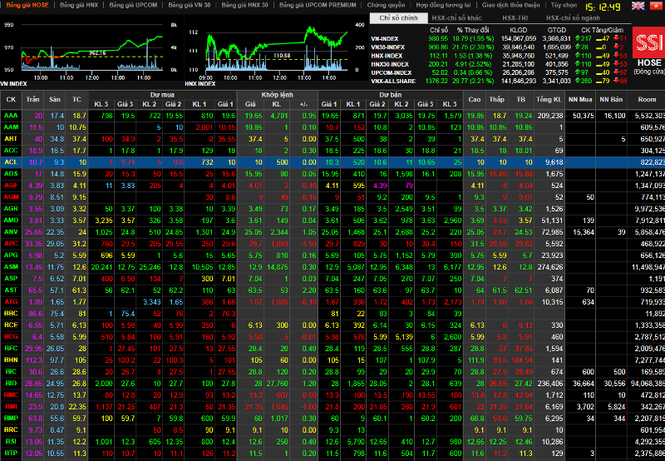Screen dimensions: 665x461
Task: Click the Thấp column header
Action: point(497,100)
